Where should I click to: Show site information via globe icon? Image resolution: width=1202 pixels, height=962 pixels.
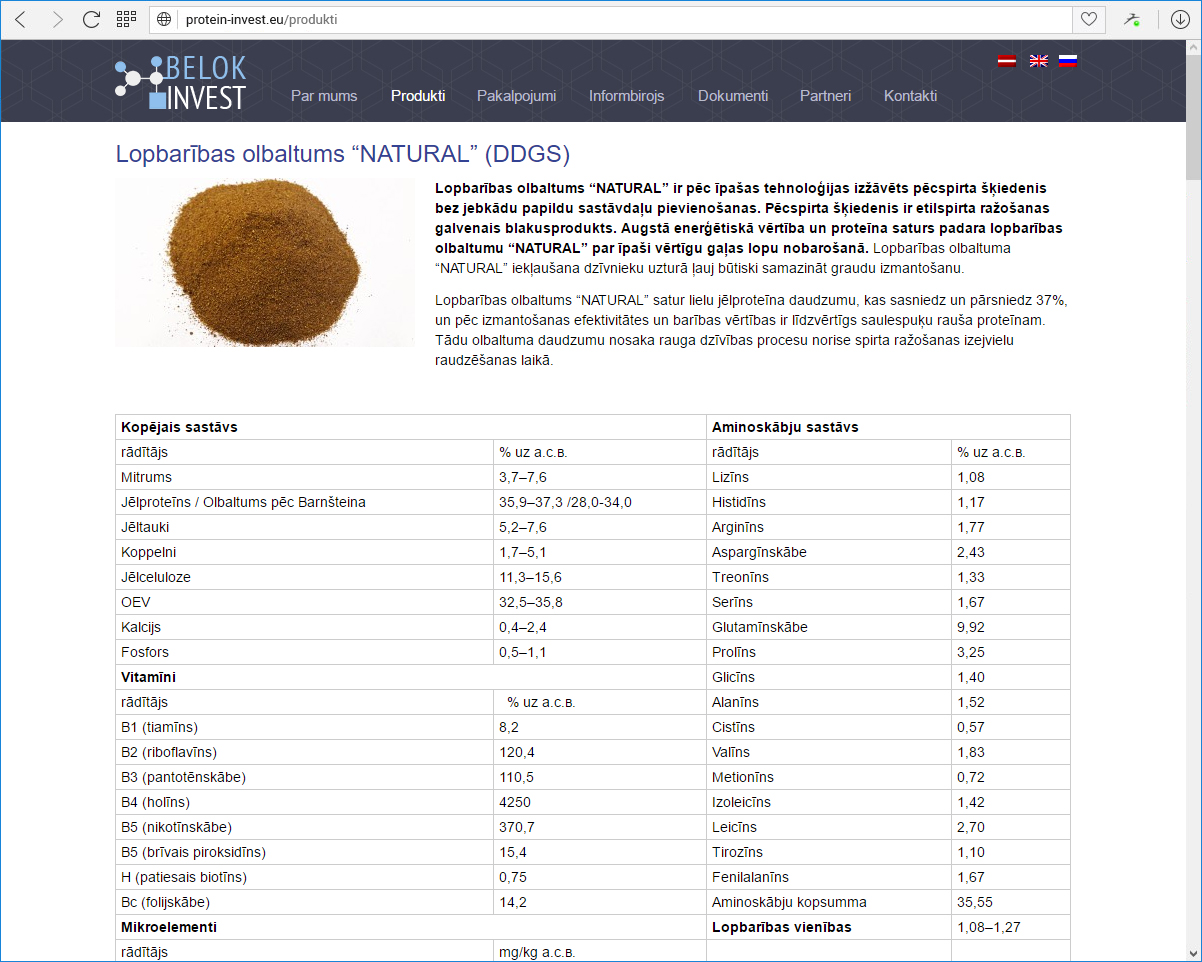point(166,19)
